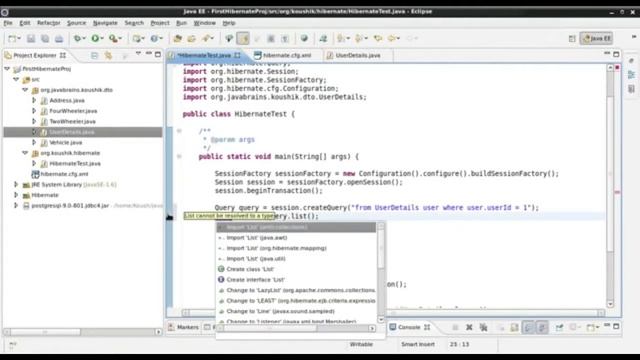Open the File menu

(x=8, y=23)
